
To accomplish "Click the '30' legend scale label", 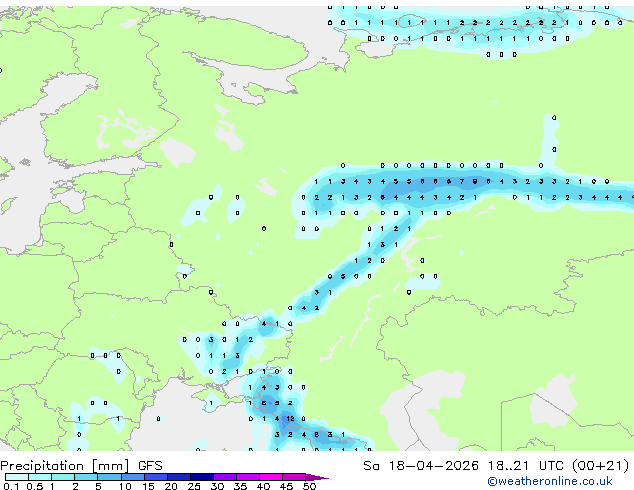I will click(217, 486).
